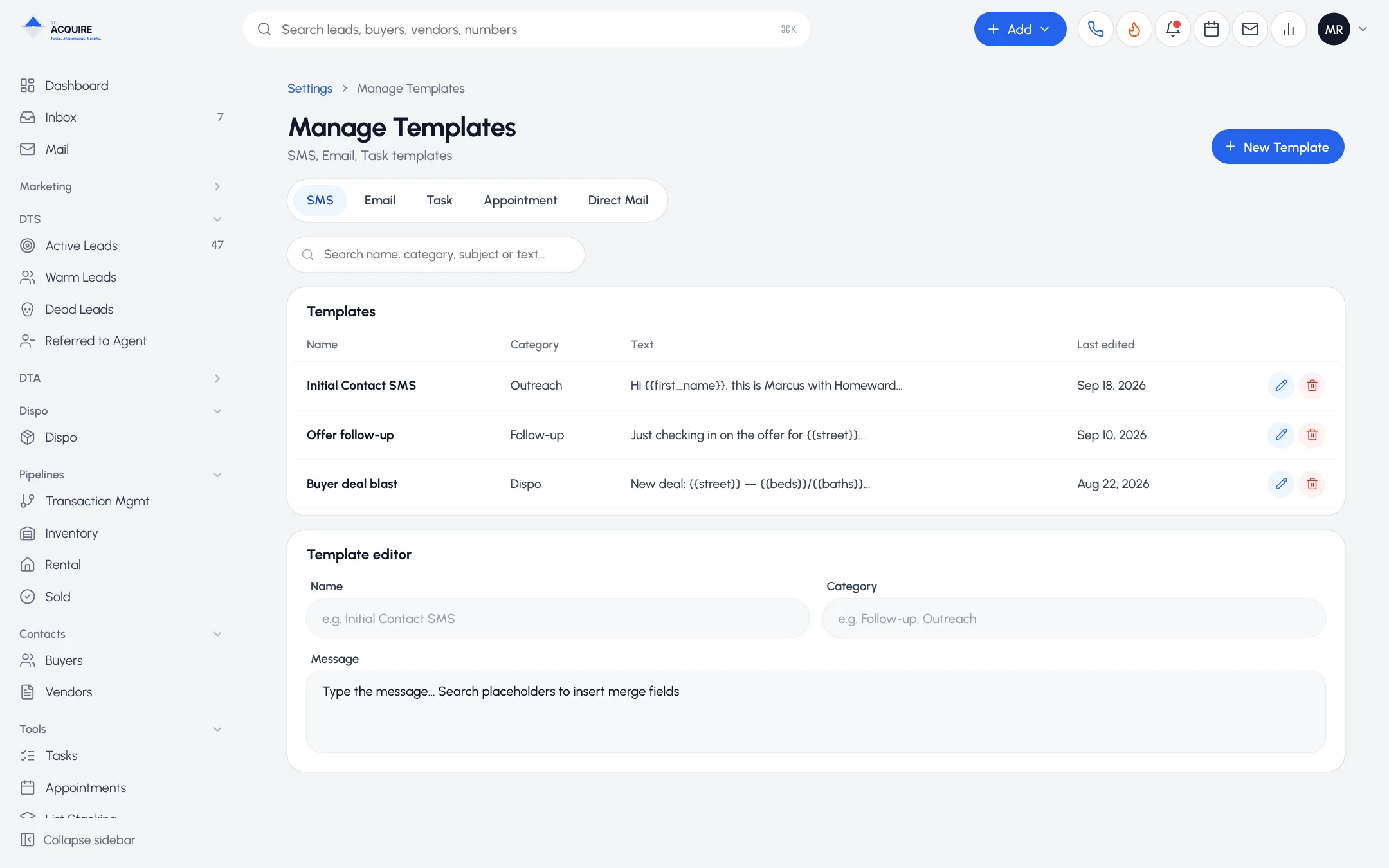Edit the Offer follow-up template
The width and height of the screenshot is (1389, 868).
pos(1281,435)
